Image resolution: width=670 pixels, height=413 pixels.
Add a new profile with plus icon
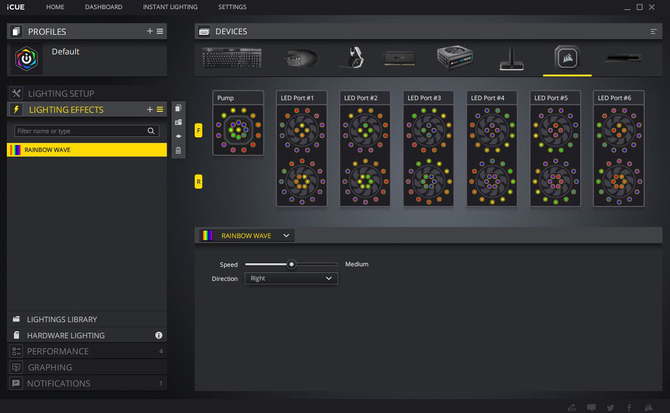(x=150, y=31)
